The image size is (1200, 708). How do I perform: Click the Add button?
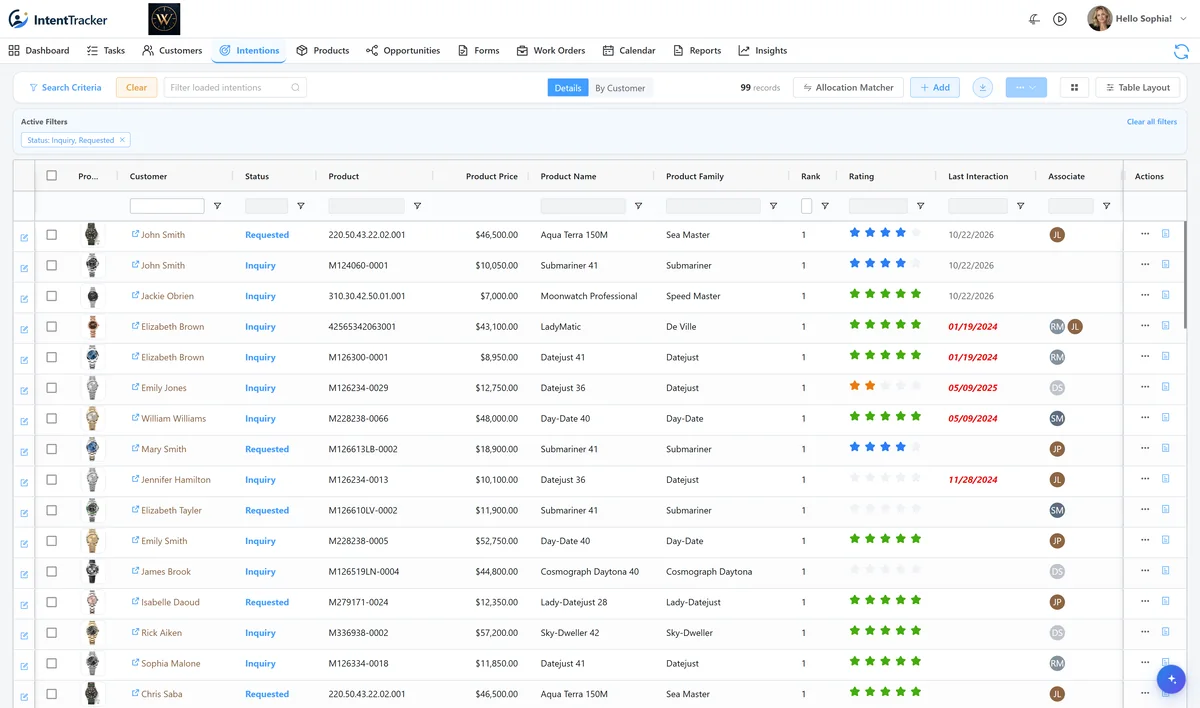(x=935, y=88)
